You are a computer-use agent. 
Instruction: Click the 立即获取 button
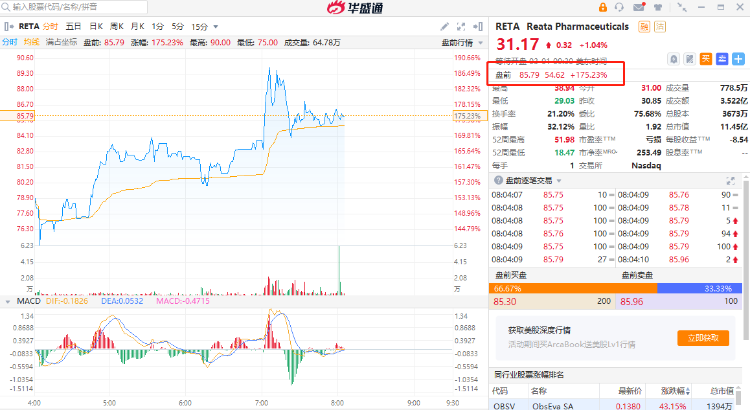pyautogui.click(x=703, y=338)
